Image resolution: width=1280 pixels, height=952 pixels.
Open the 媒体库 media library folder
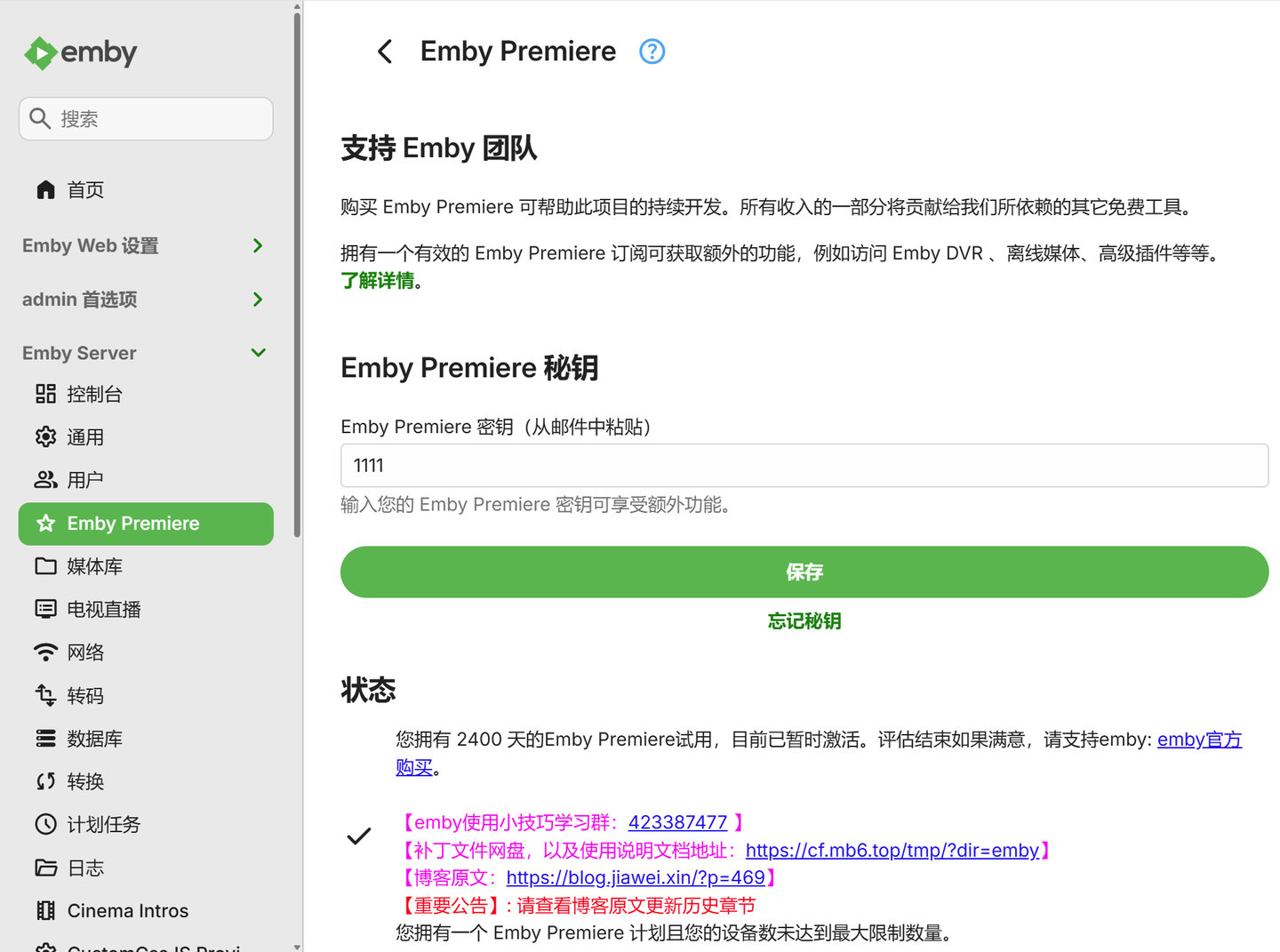[x=94, y=566]
